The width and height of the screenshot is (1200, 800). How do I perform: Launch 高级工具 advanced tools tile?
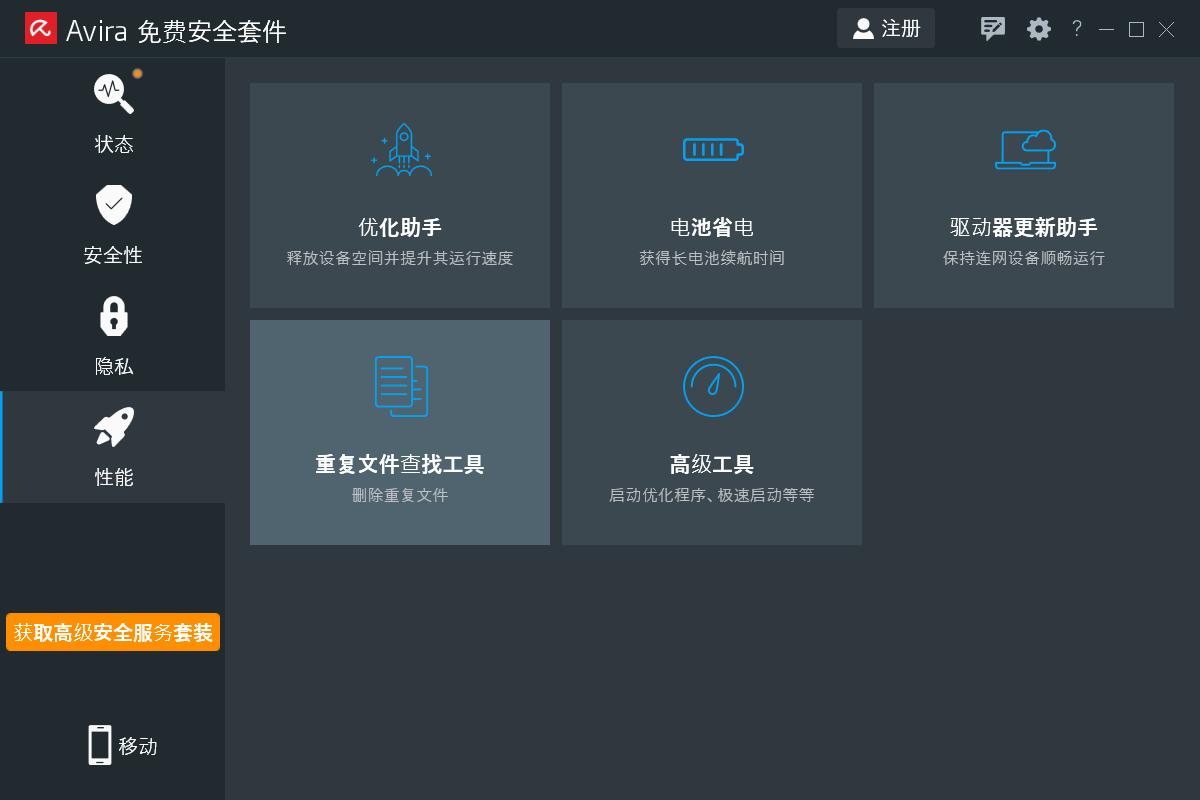[x=711, y=432]
